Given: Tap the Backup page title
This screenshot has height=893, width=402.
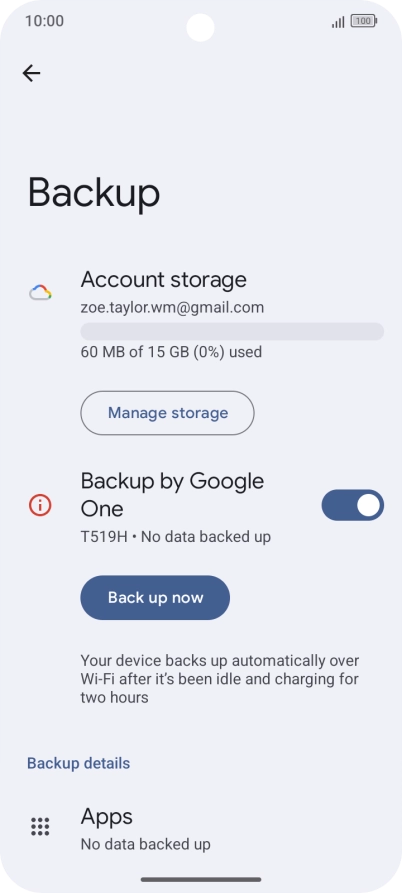Looking at the screenshot, I should pos(94,193).
